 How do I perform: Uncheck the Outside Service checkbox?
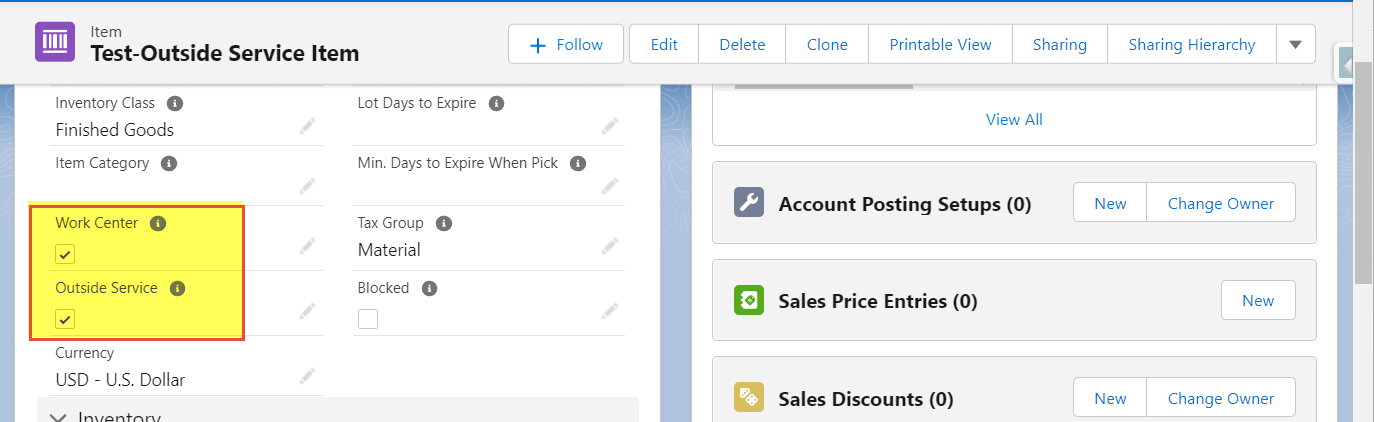pyautogui.click(x=65, y=319)
